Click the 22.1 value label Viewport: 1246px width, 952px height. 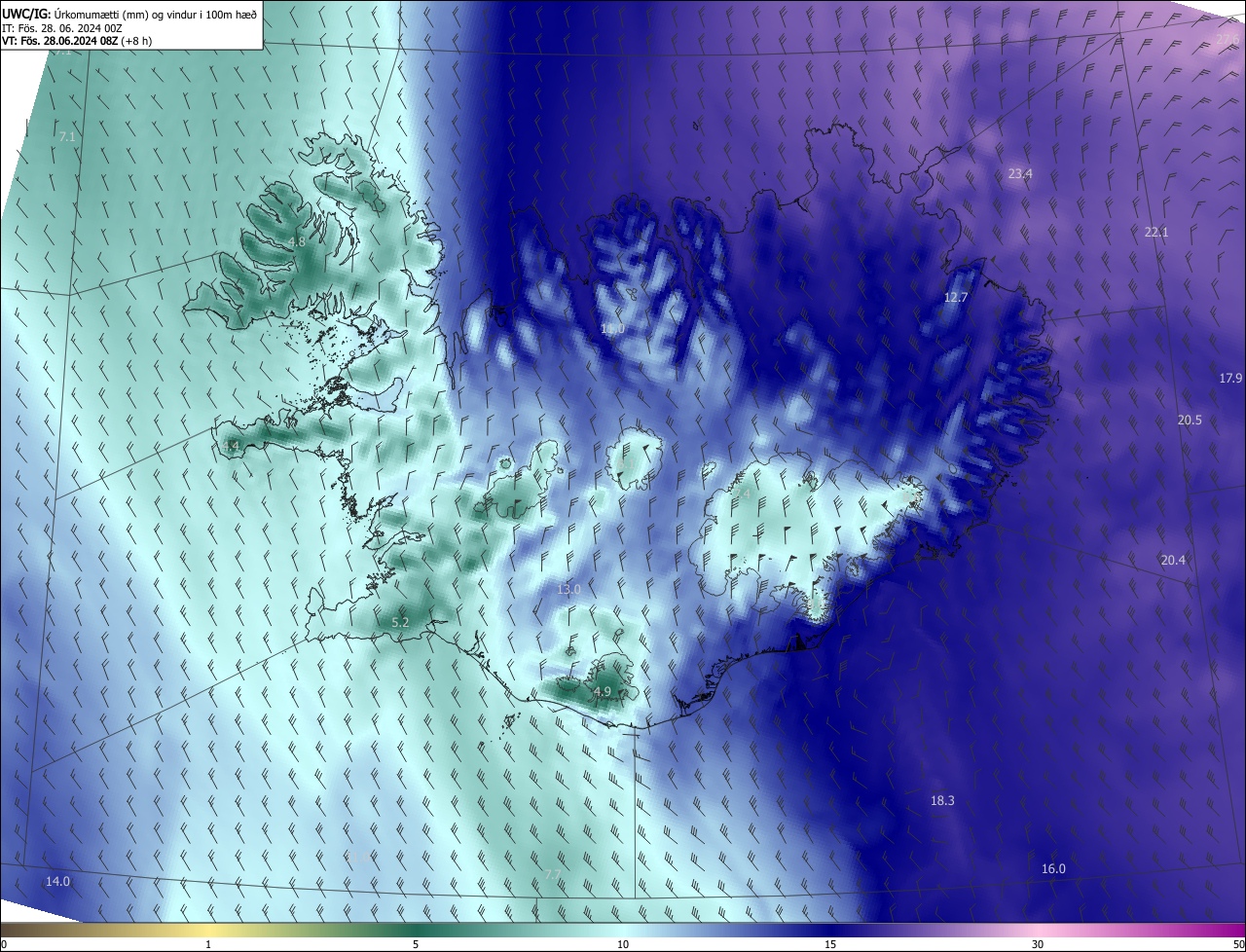pos(1156,232)
